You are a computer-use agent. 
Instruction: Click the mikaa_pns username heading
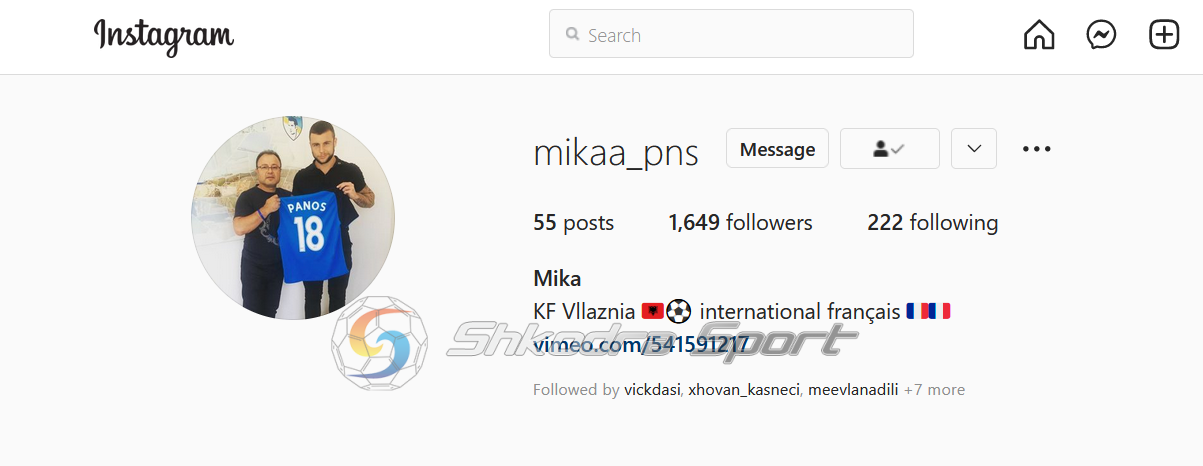[616, 152]
